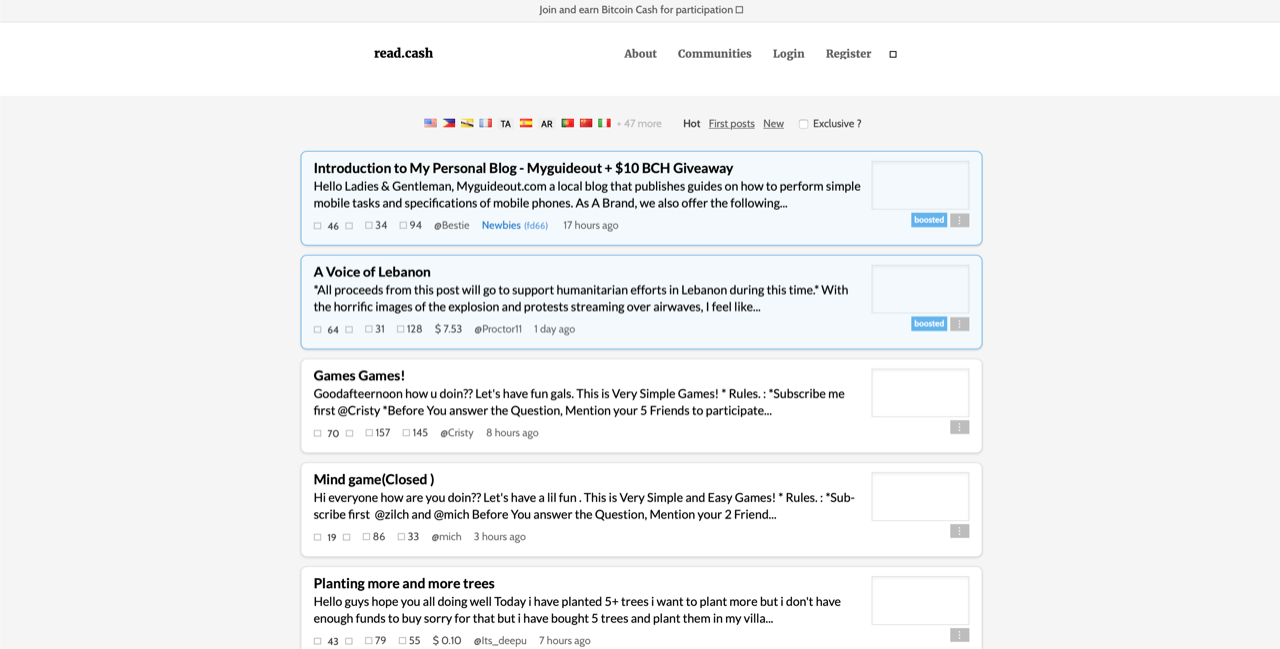This screenshot has height=649, width=1280.
Task: Click the vote icon before count 46
Action: pyautogui.click(x=318, y=226)
